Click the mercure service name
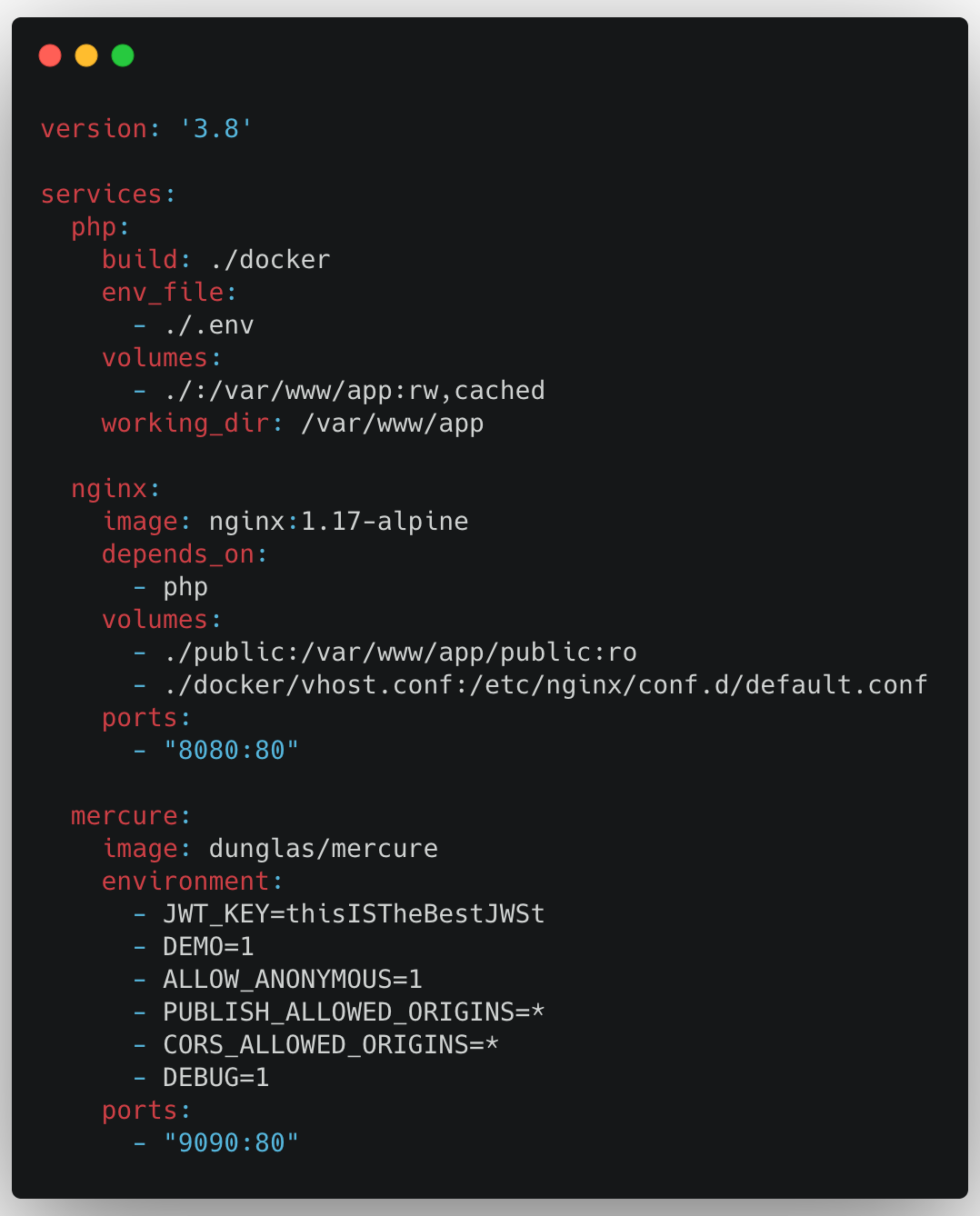The height and width of the screenshot is (1216, 980). (x=125, y=816)
